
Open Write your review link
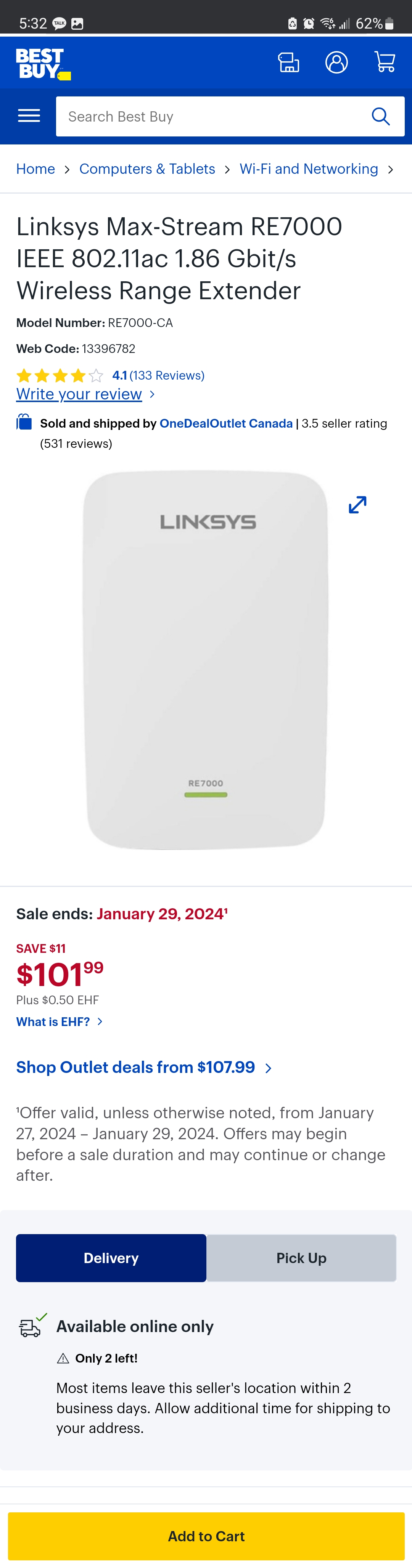pyautogui.click(x=79, y=394)
